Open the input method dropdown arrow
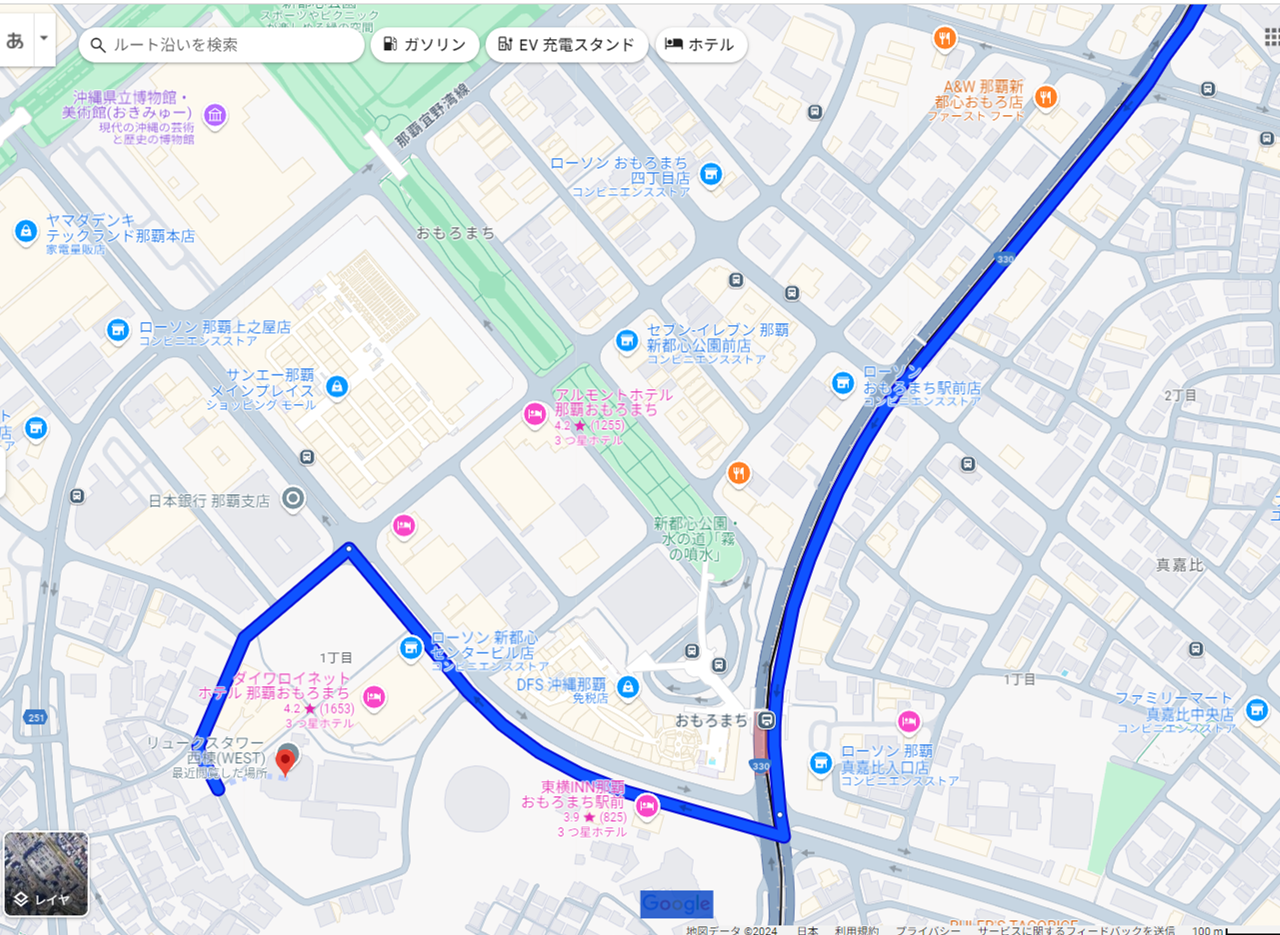 [x=43, y=39]
